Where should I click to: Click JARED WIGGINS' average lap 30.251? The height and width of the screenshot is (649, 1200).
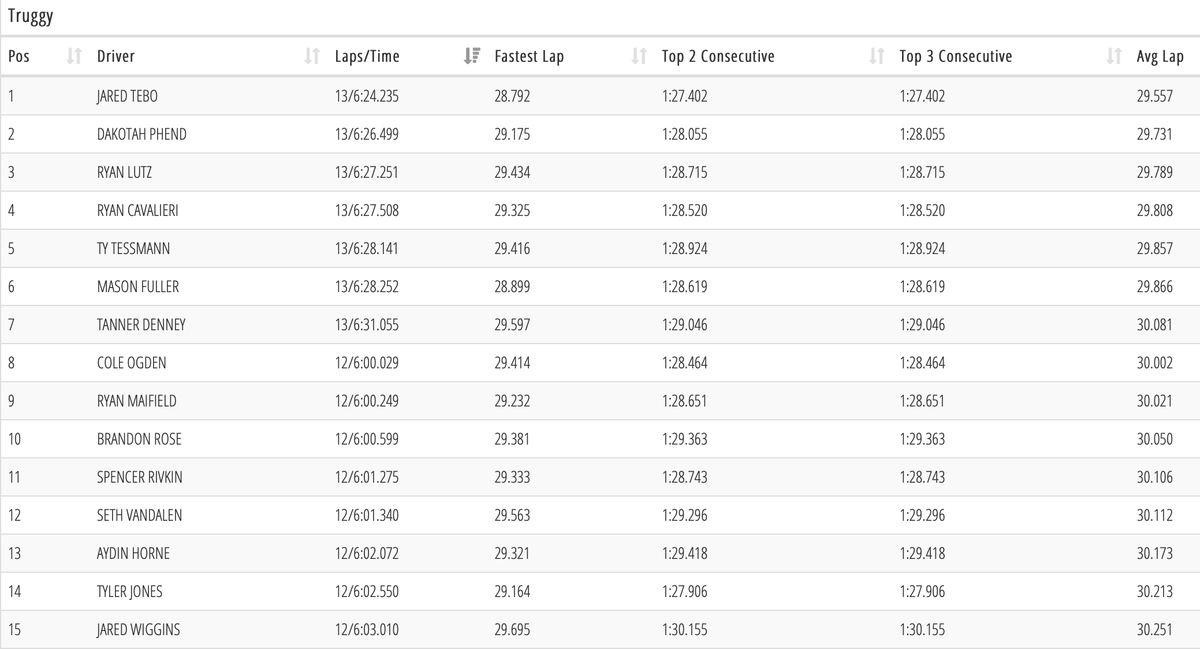1155,630
